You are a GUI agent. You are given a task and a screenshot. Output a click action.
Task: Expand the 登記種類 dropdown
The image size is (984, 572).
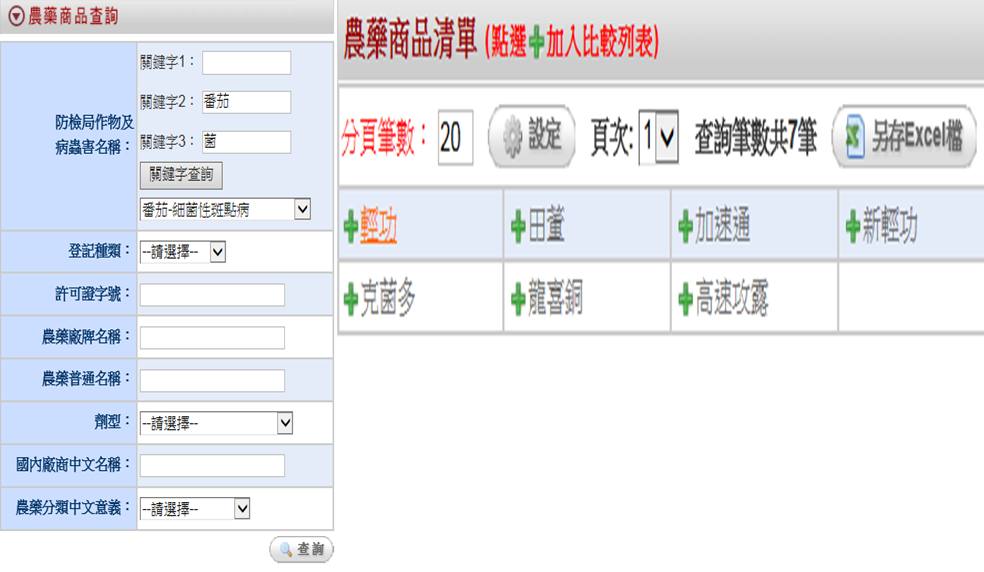tap(183, 252)
